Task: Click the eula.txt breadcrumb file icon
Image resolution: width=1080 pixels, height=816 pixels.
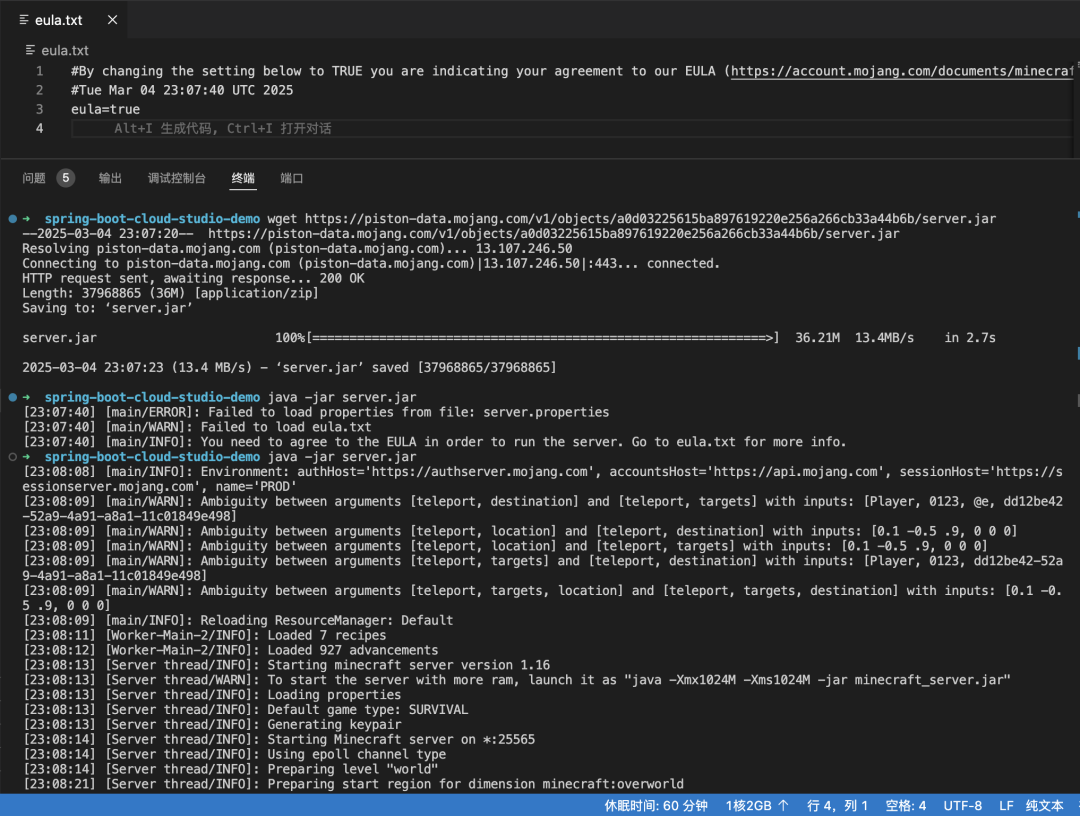Action: (31, 50)
